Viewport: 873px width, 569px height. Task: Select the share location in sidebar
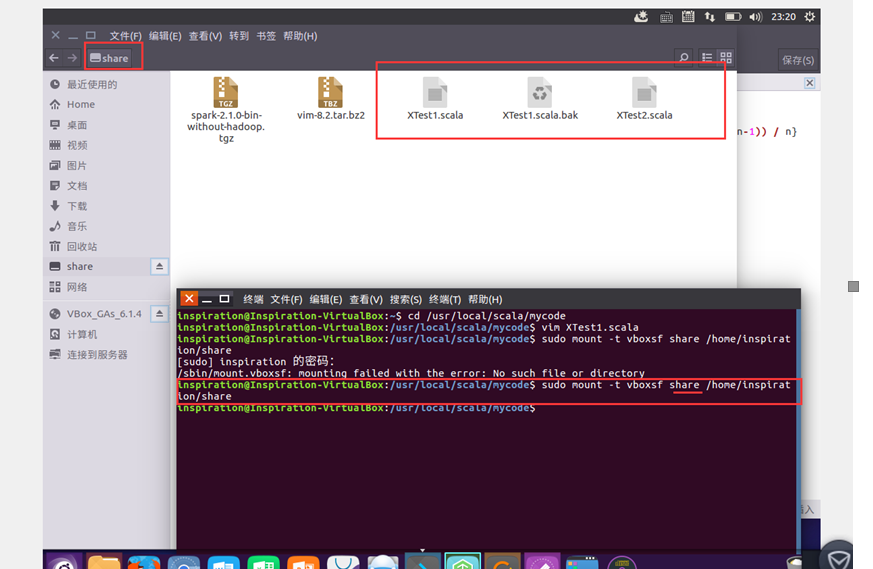pyautogui.click(x=97, y=267)
